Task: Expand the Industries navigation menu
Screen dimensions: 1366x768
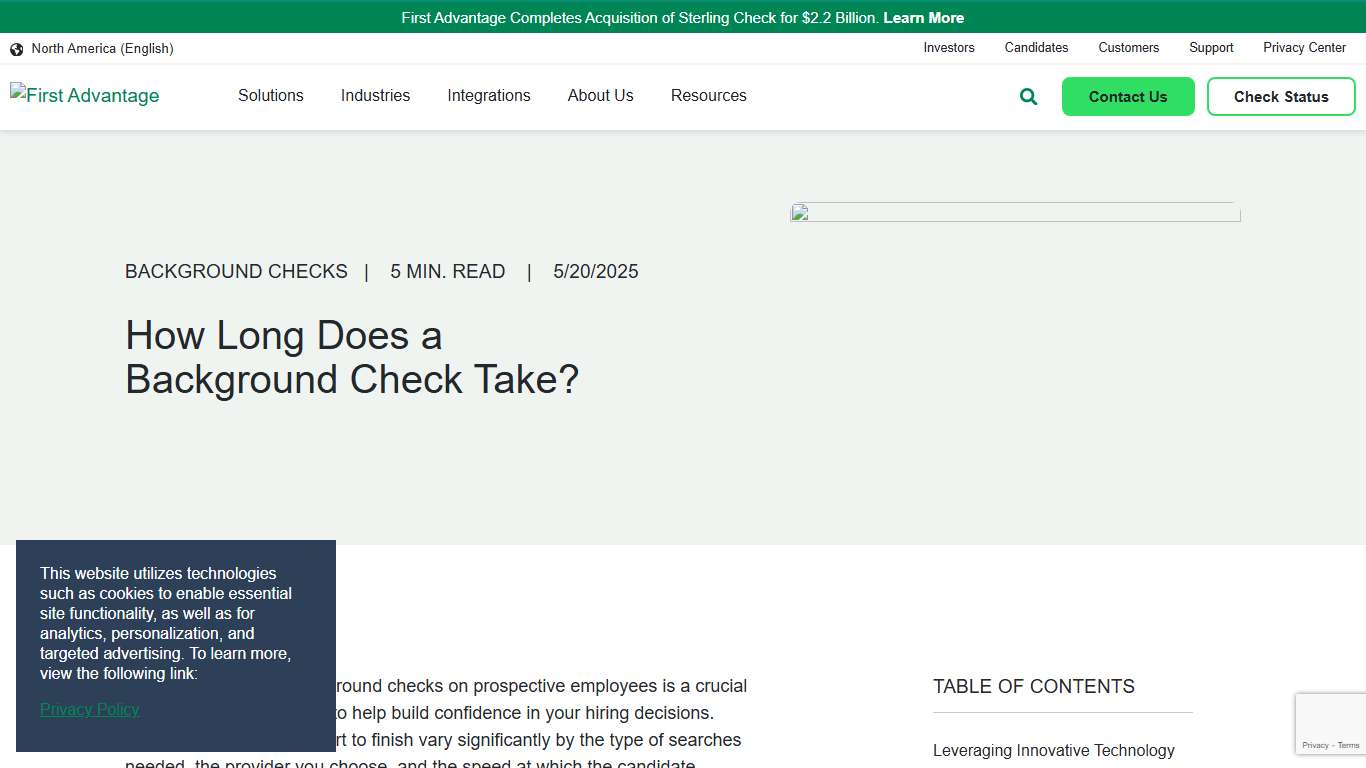Action: [375, 95]
